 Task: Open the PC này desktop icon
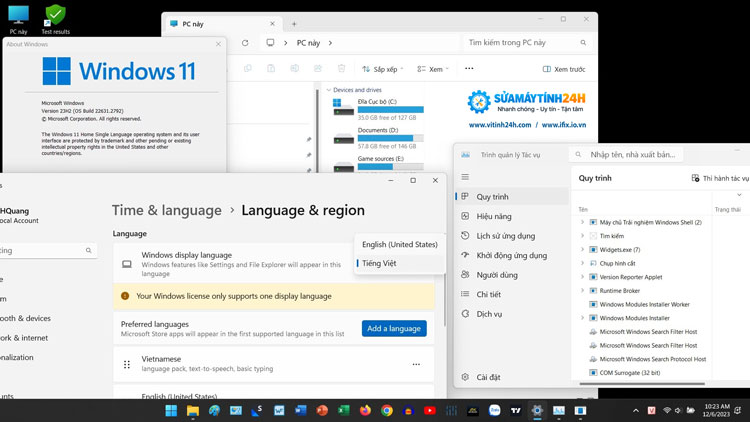(x=18, y=20)
